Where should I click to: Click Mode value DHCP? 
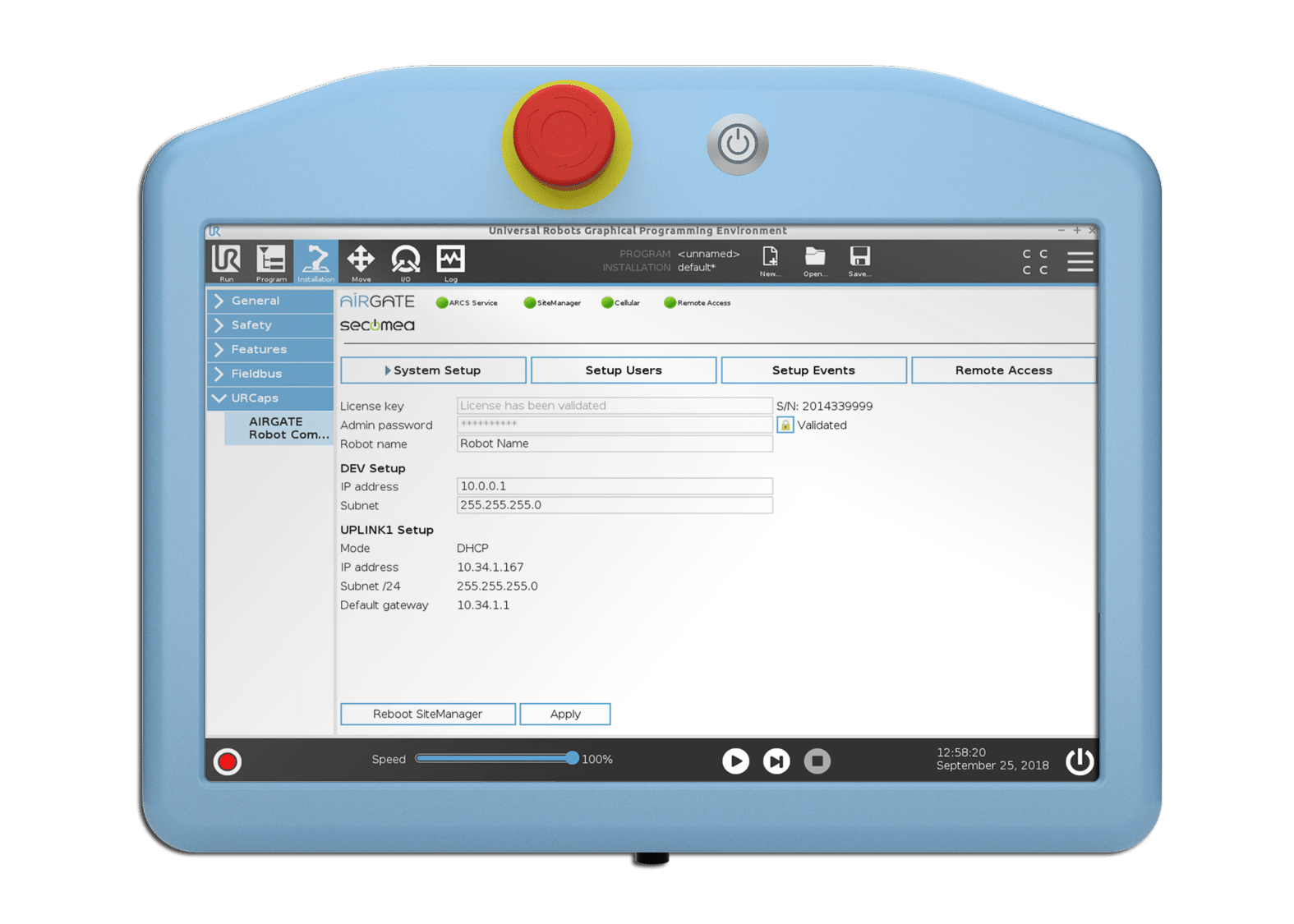(x=472, y=548)
